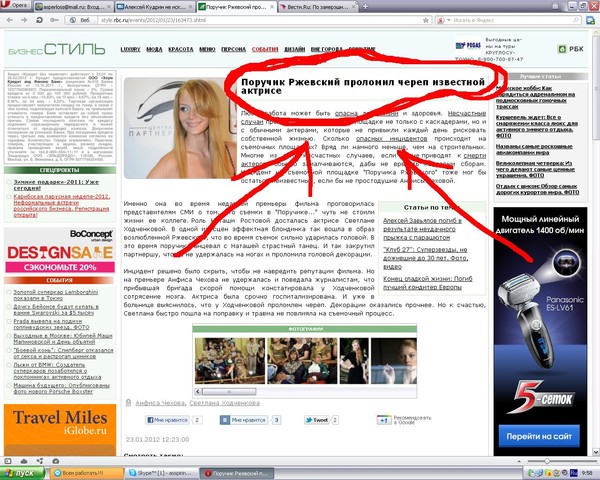Click the password wand key icon
This screenshot has width=600, height=480.
[54, 20]
